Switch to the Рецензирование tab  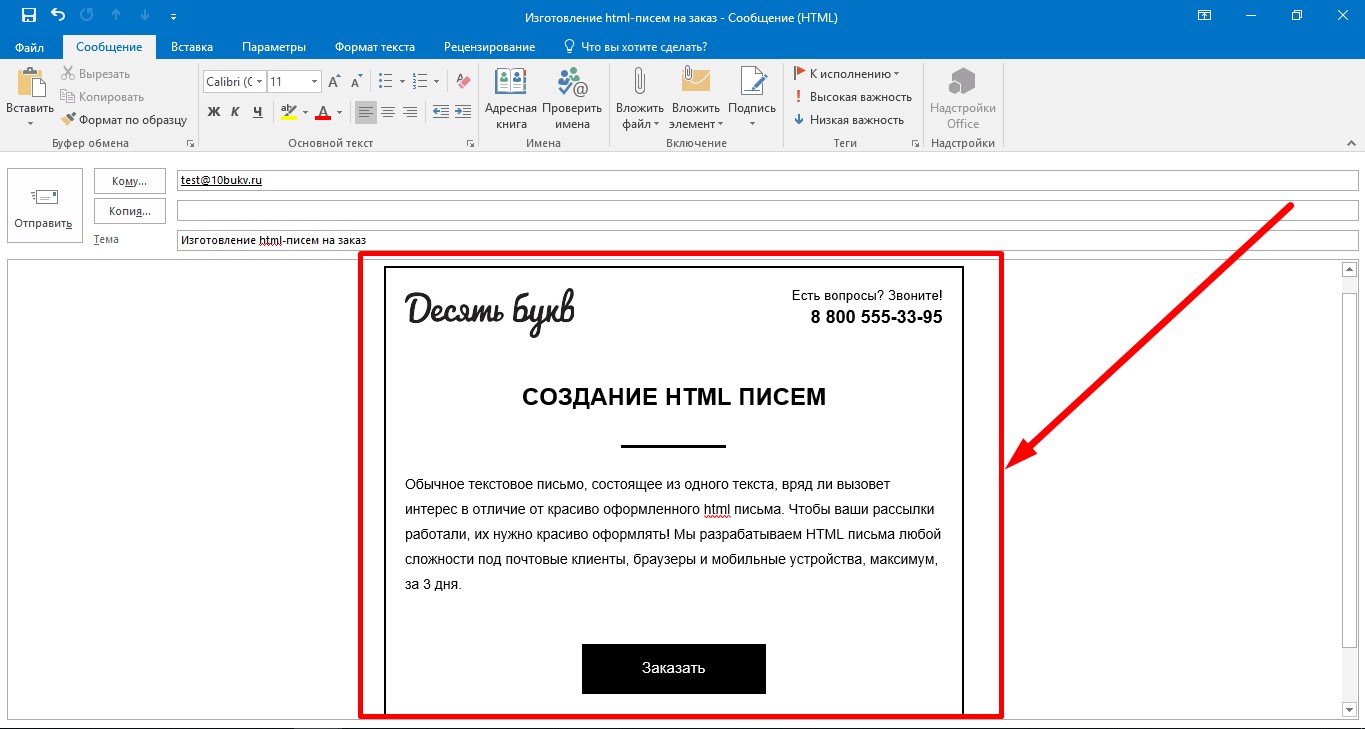coord(489,47)
